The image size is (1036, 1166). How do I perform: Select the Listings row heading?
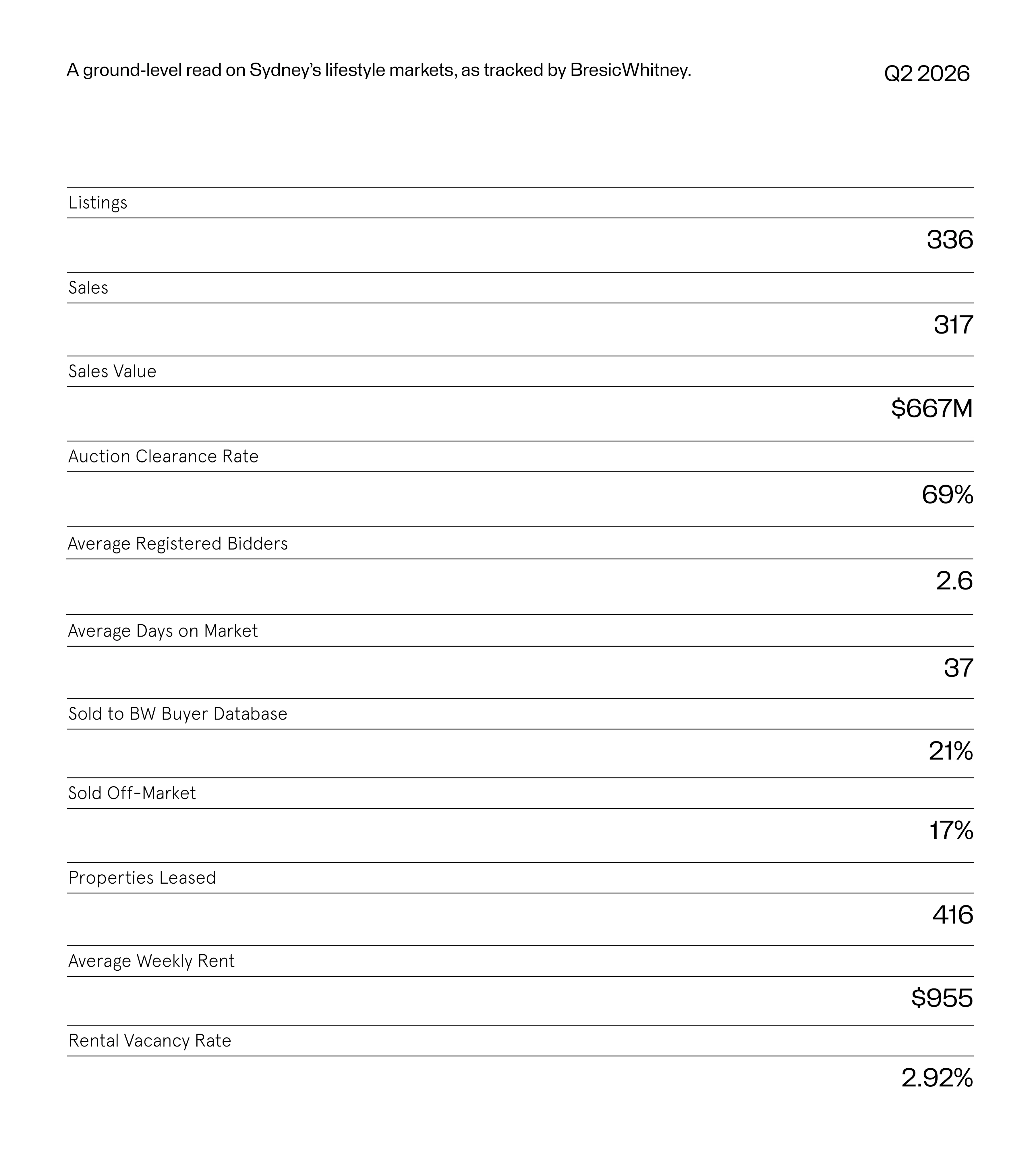[x=98, y=203]
